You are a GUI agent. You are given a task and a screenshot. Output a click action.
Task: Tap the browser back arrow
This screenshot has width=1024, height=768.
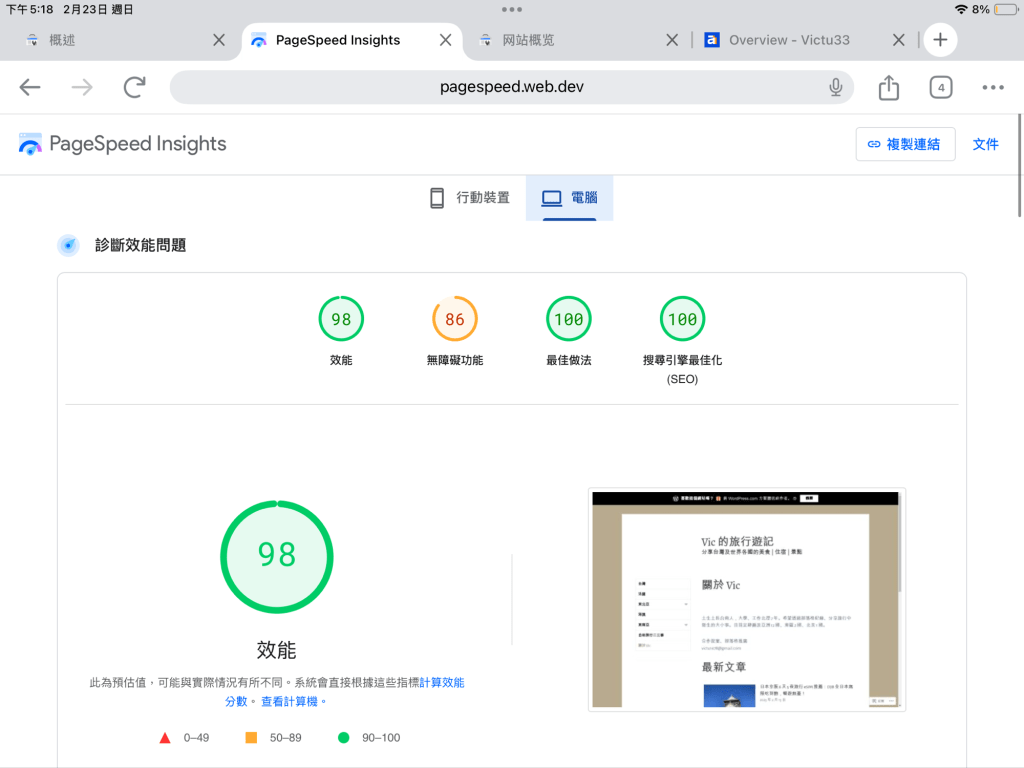(x=30, y=88)
